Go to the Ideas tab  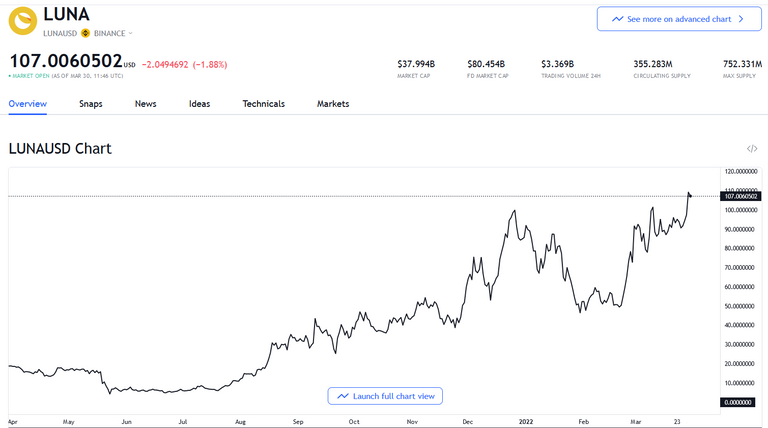(199, 104)
